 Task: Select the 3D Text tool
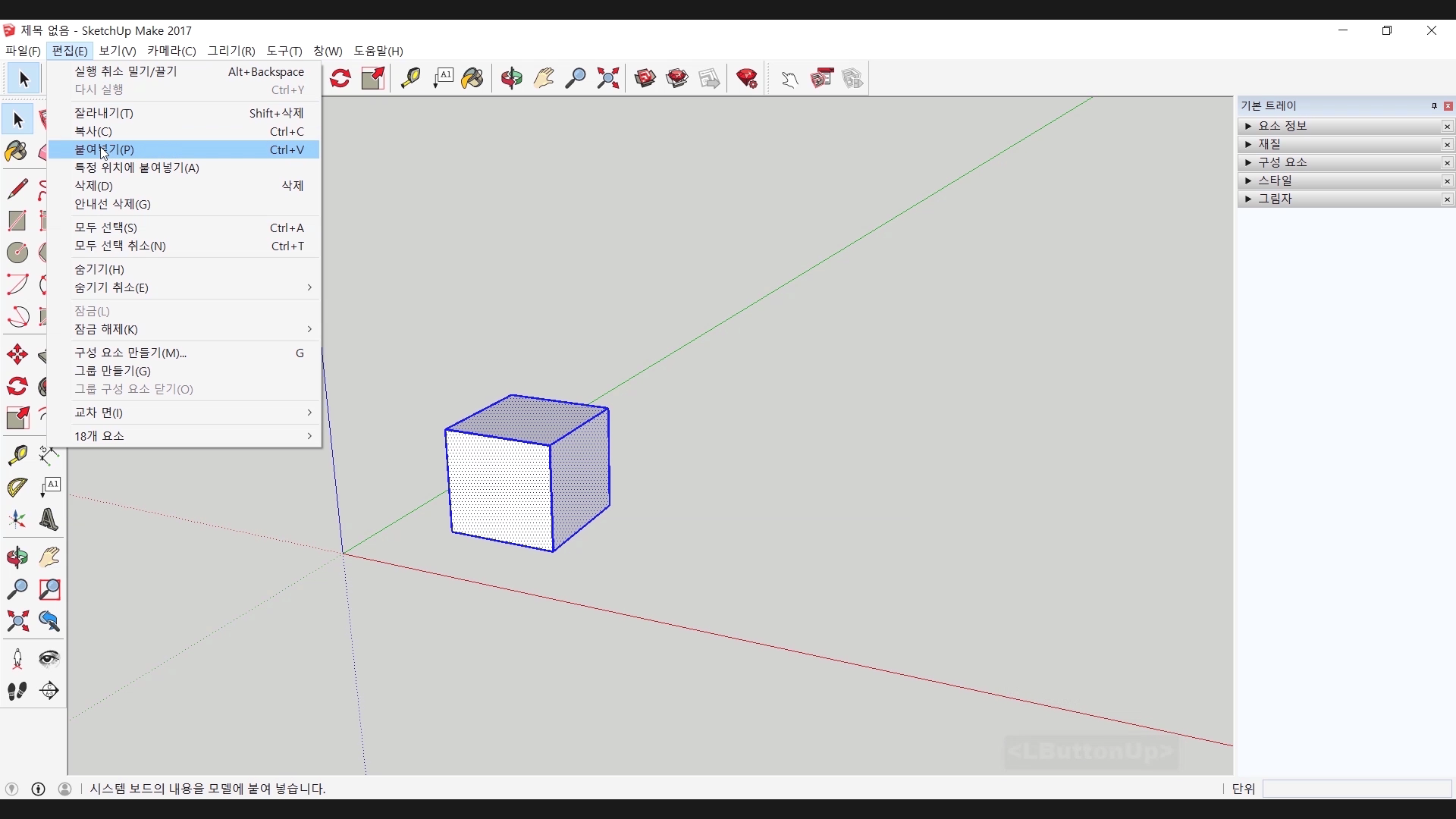49,520
